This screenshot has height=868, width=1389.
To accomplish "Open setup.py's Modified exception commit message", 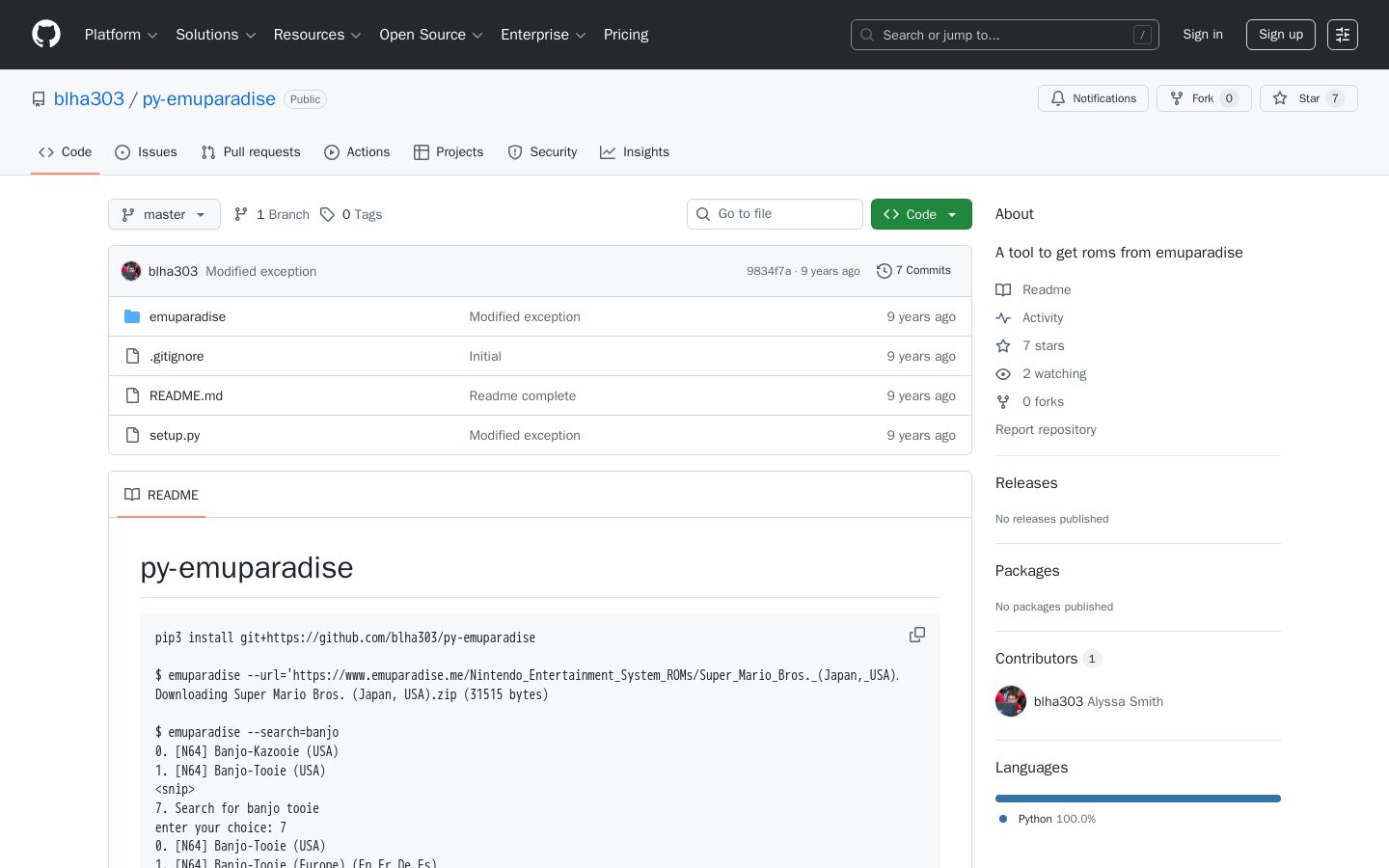I will click(x=525, y=435).
